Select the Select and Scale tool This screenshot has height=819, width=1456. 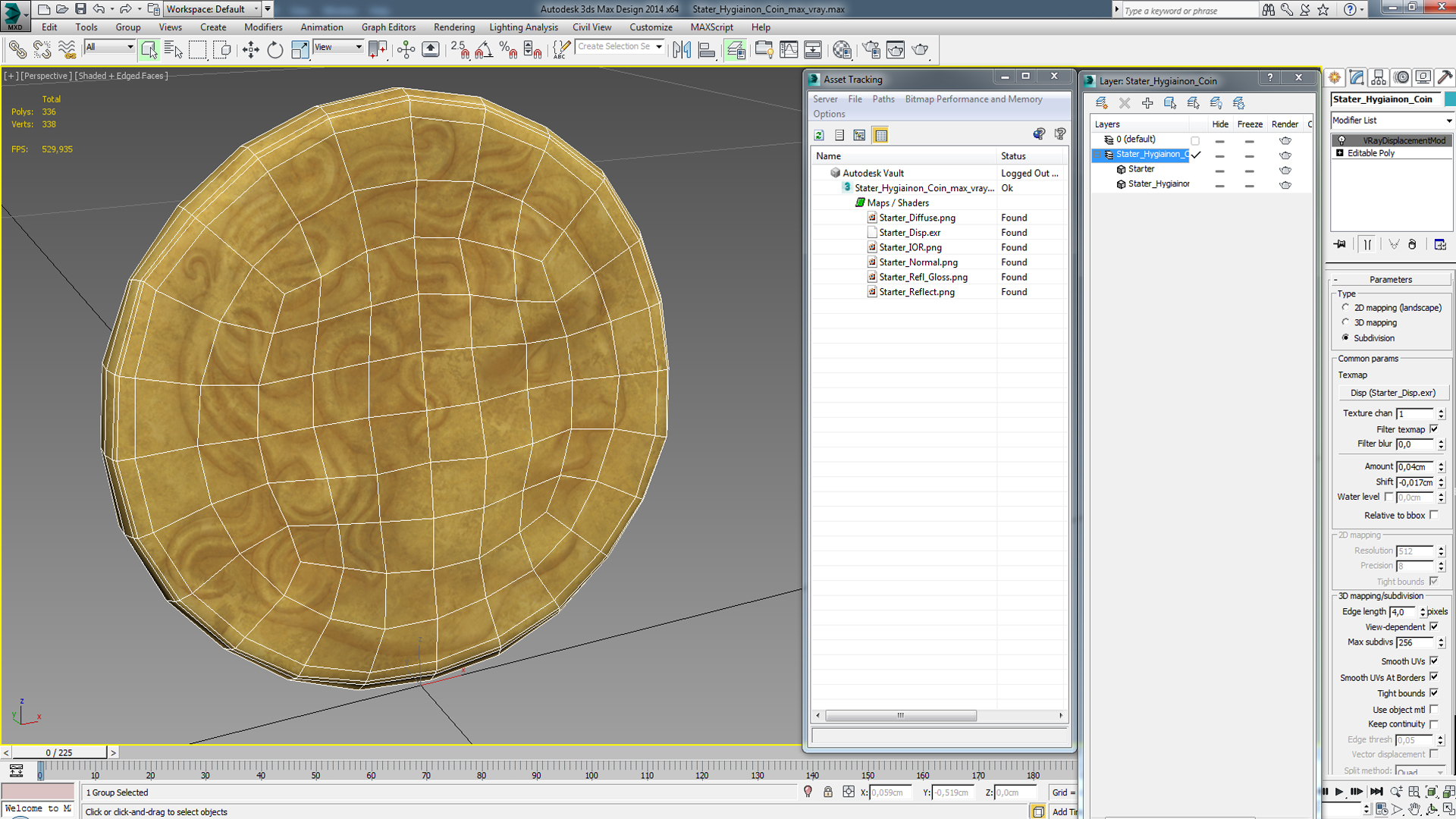pyautogui.click(x=300, y=50)
